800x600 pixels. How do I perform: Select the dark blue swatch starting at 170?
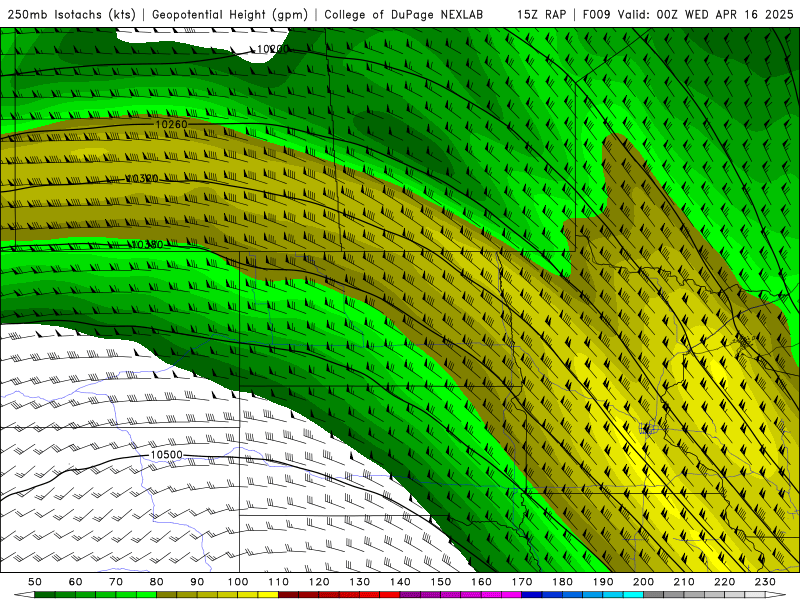coord(532,594)
